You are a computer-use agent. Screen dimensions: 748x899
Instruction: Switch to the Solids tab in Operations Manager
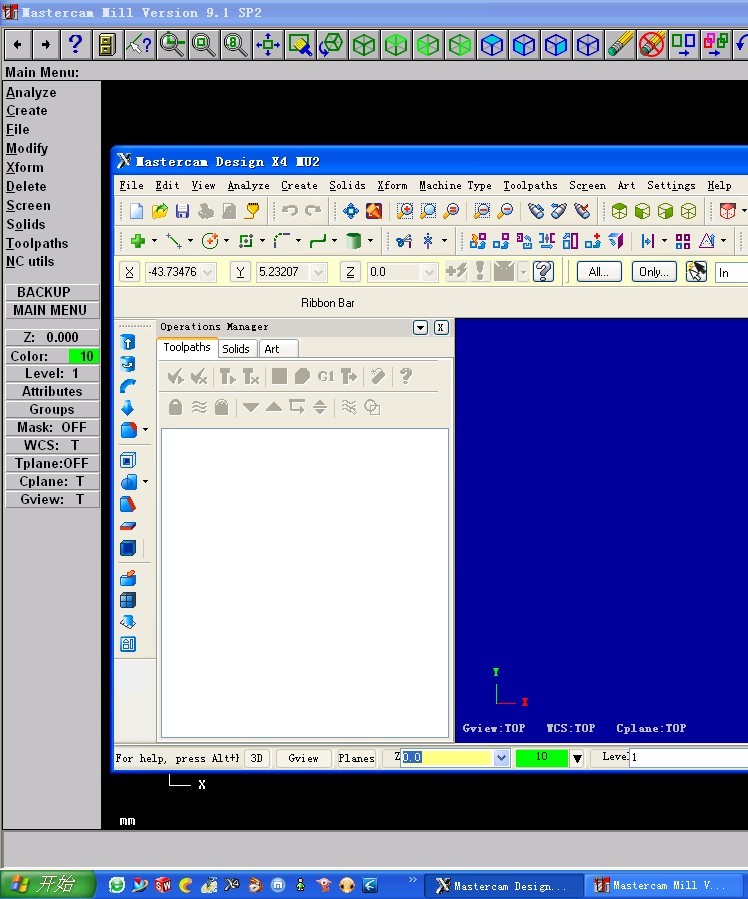point(236,349)
